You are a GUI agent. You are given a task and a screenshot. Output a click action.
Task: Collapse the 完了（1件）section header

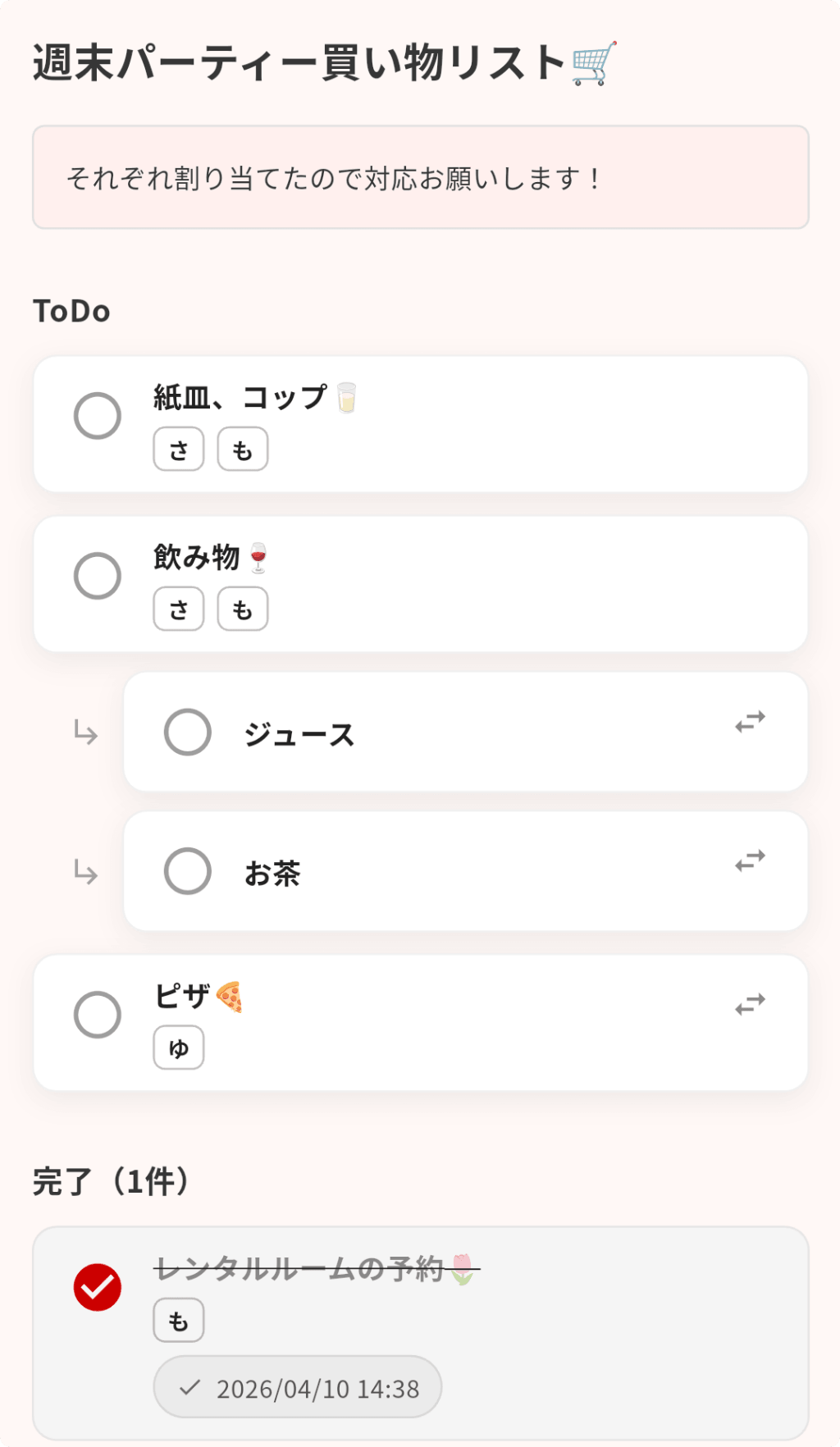[112, 1182]
